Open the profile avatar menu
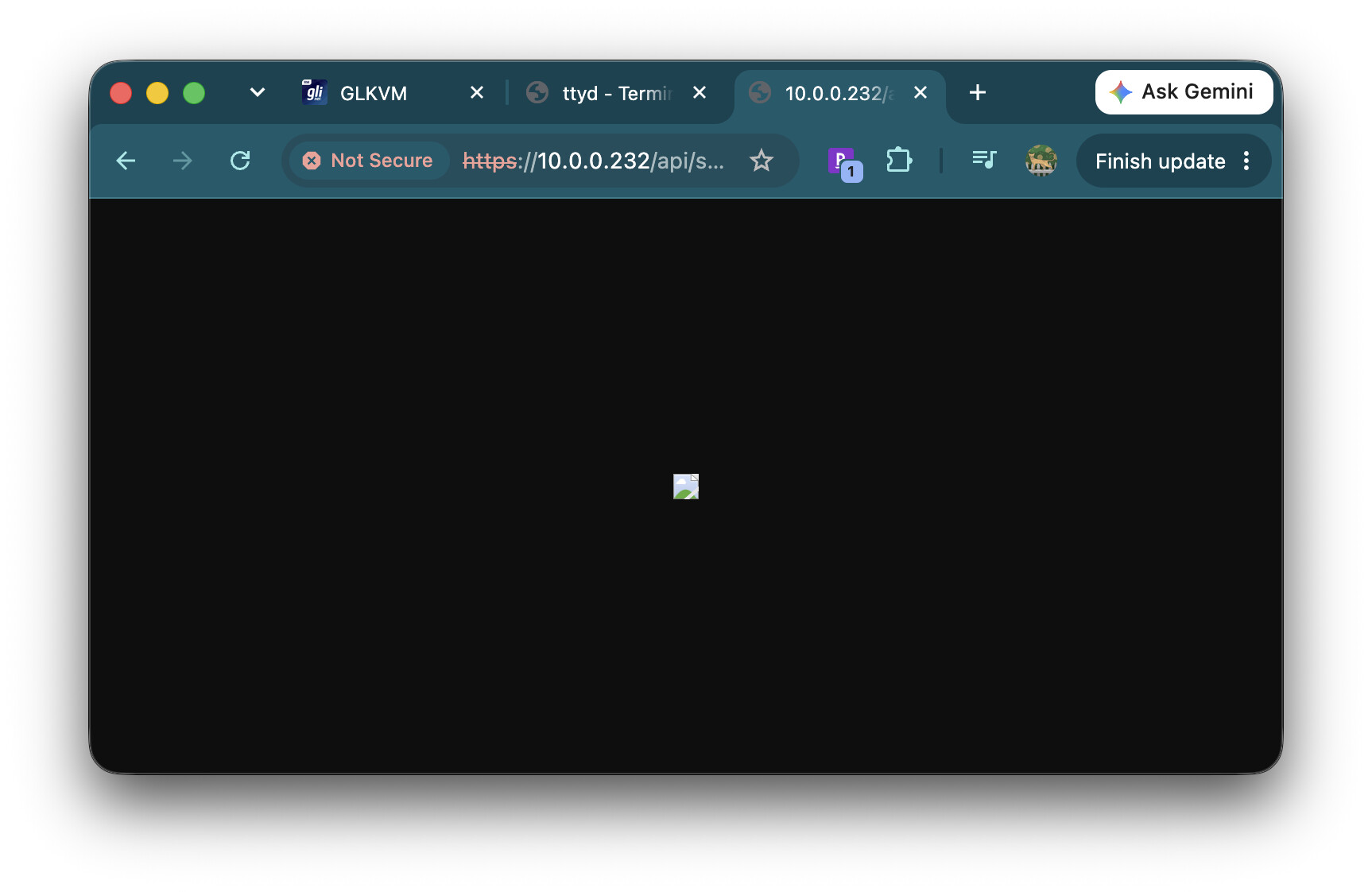Image resolution: width=1372 pixels, height=892 pixels. coord(1041,161)
